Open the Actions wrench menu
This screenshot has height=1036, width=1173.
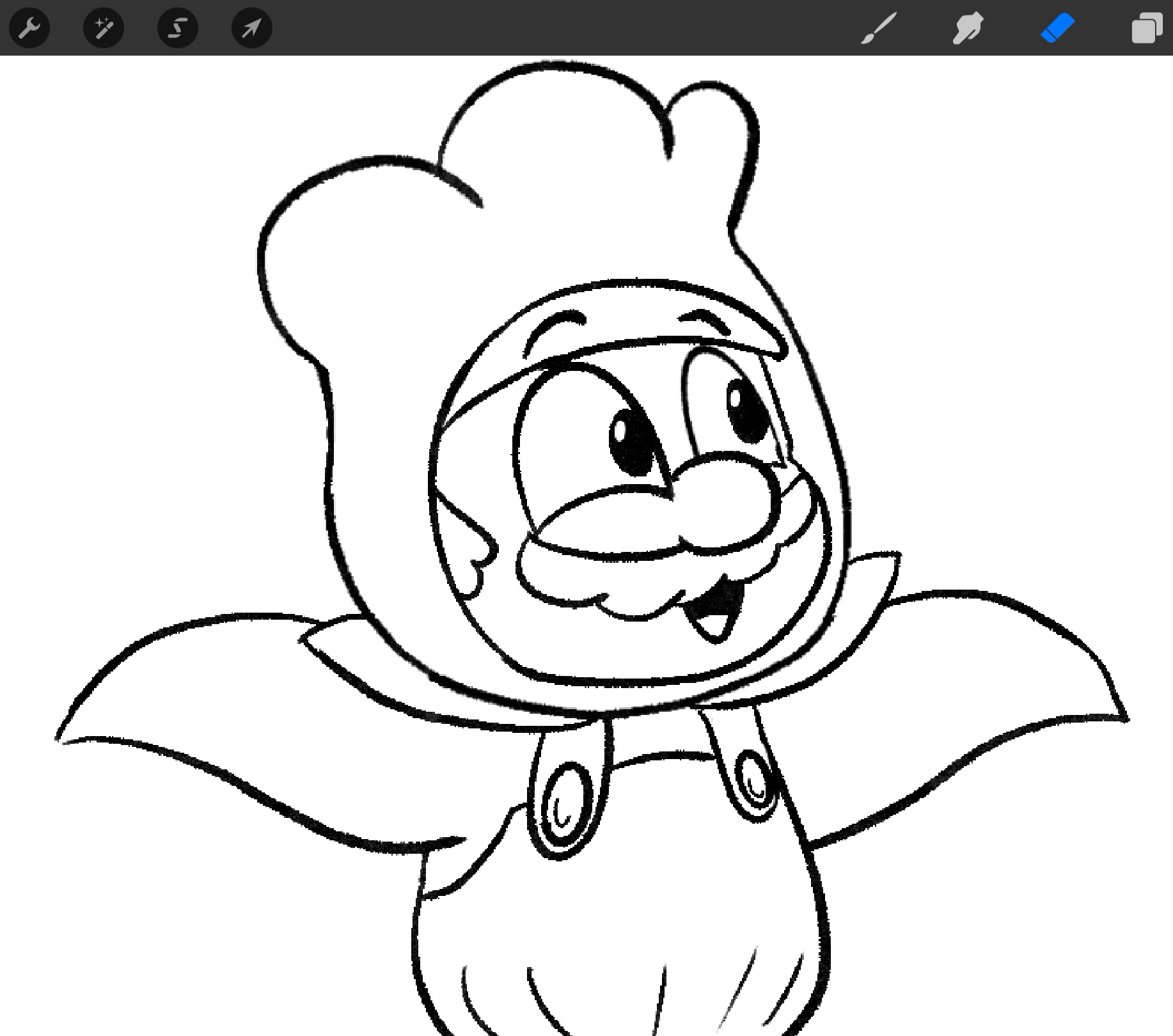tap(29, 28)
